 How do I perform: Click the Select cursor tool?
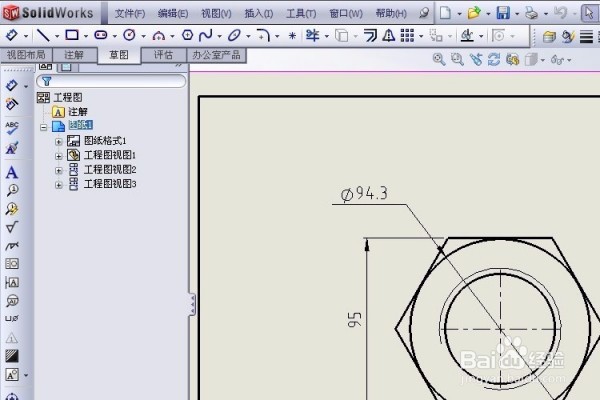(589, 13)
